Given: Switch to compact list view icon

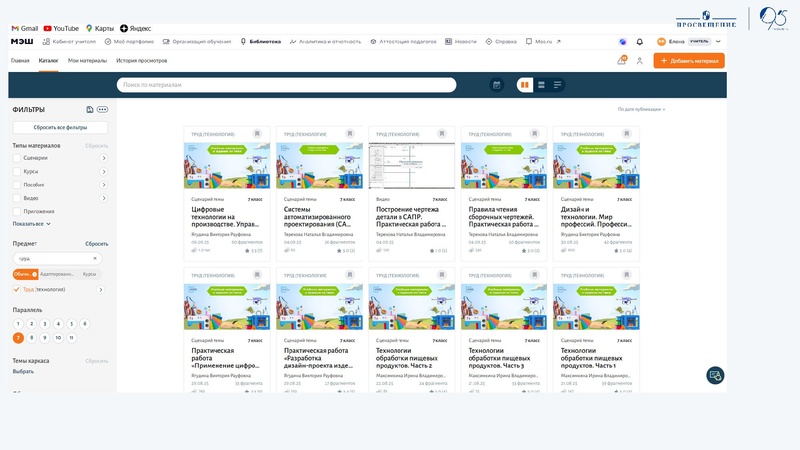Looking at the screenshot, I should [557, 85].
